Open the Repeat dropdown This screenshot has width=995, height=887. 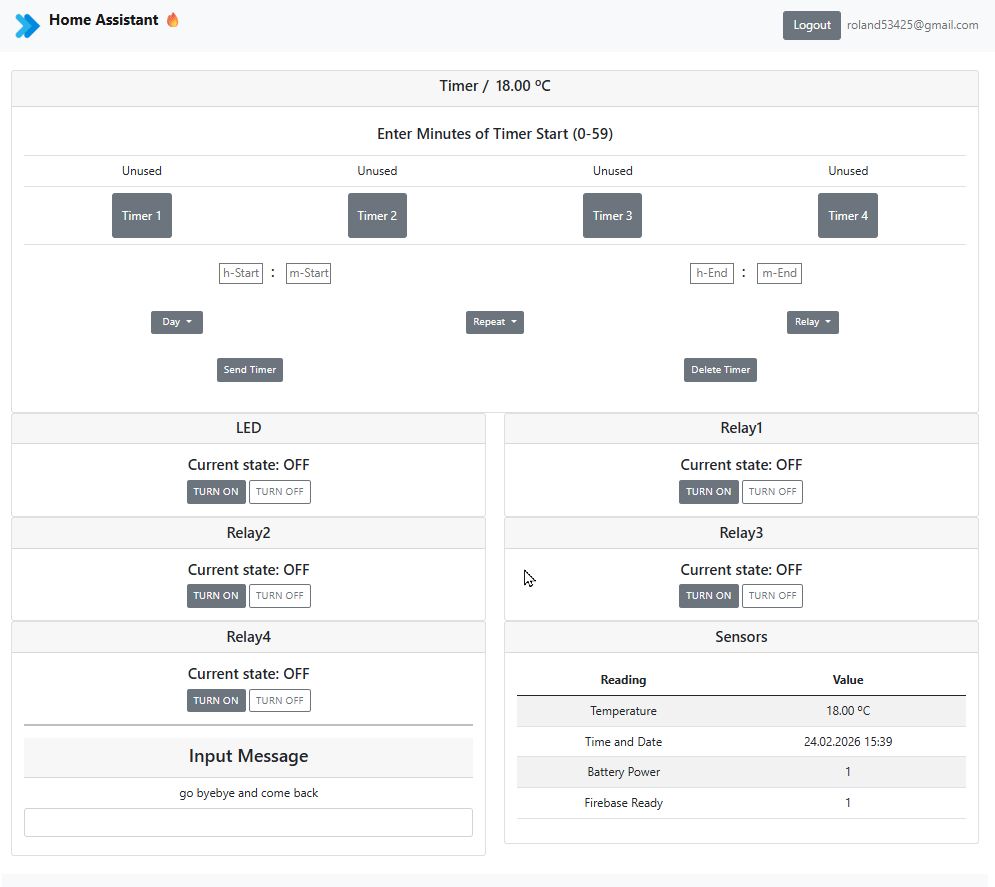point(494,322)
